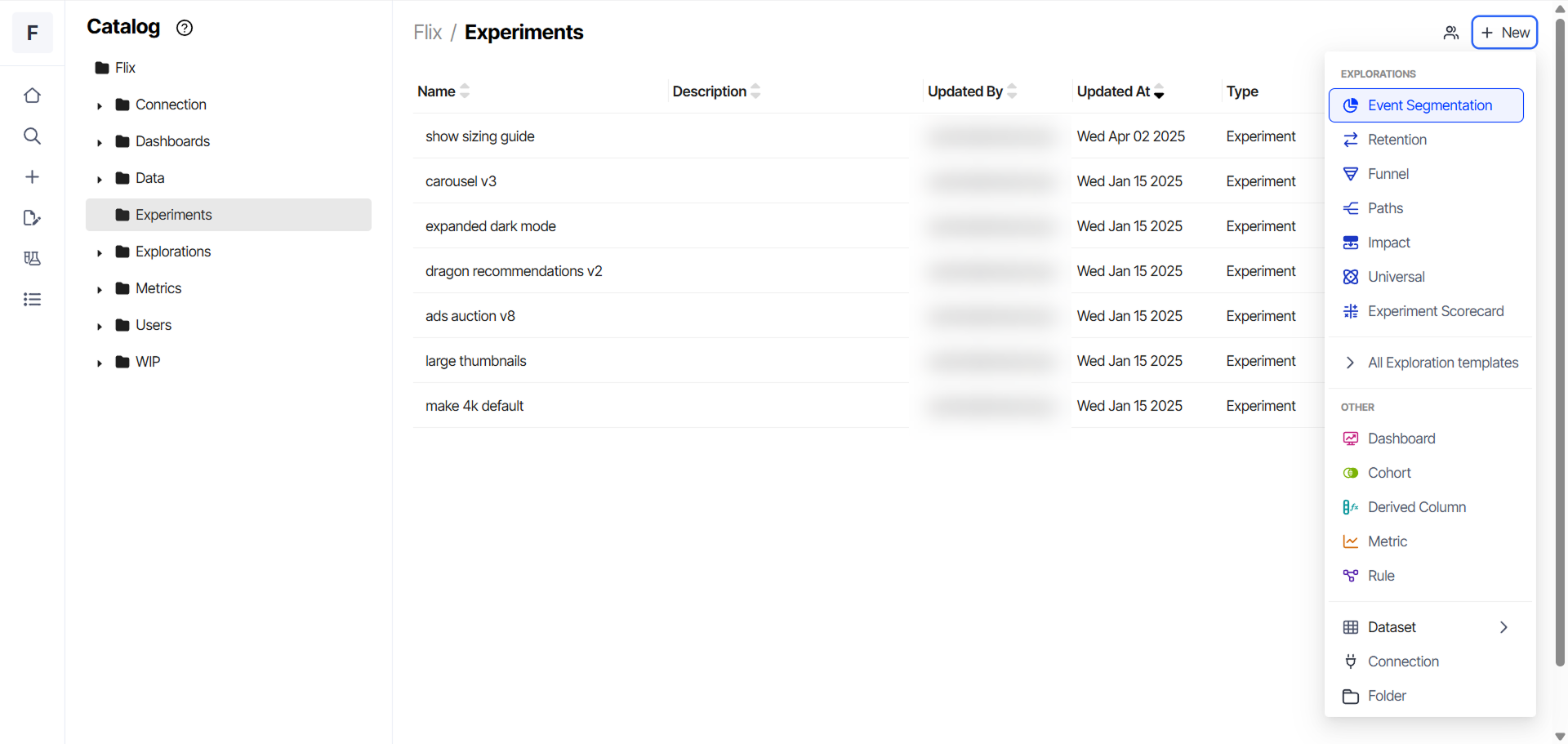1568x744 pixels.
Task: Open the experiments flask icon in sidebar
Action: pyautogui.click(x=32, y=258)
